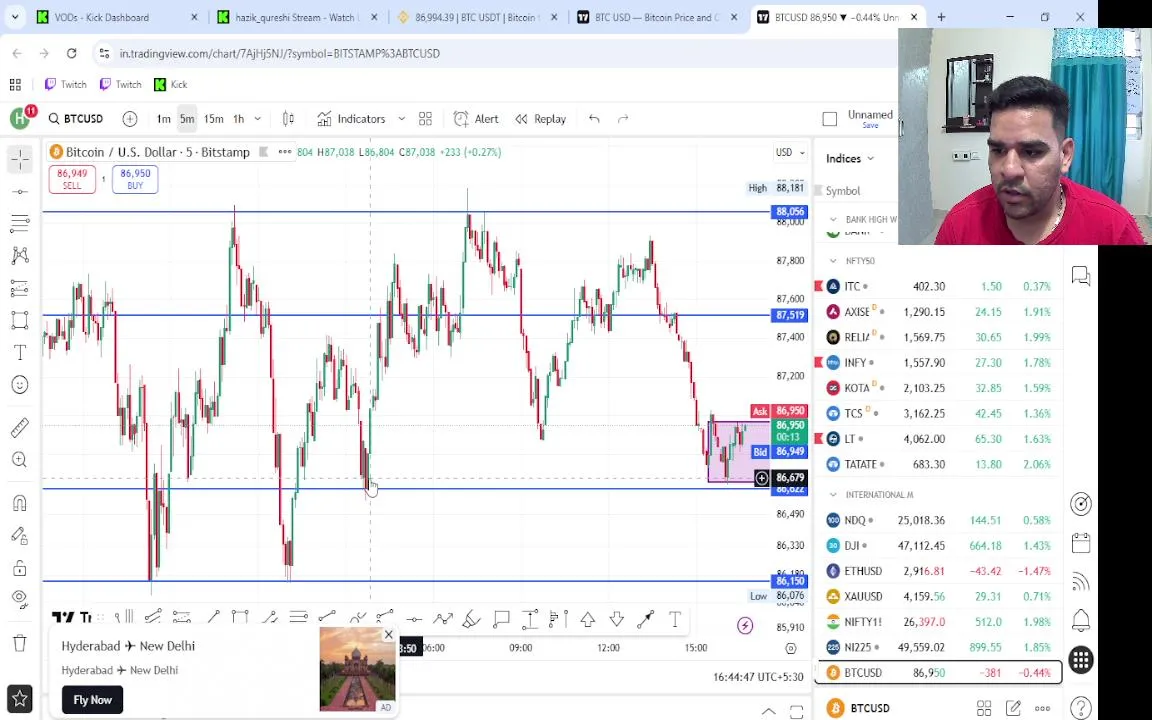Switch to the 5m timeframe

pyautogui.click(x=187, y=118)
